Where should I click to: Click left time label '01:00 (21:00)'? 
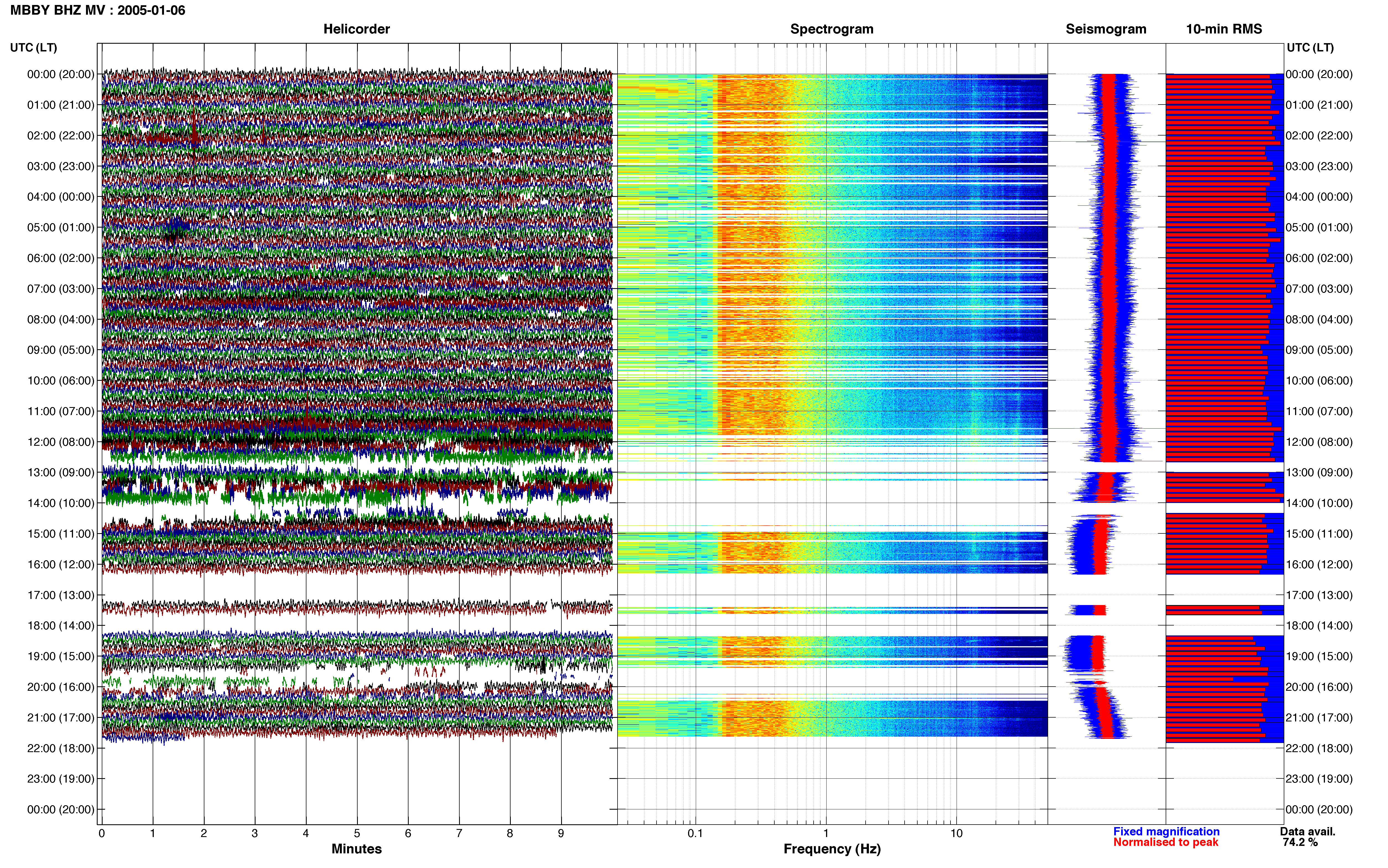pyautogui.click(x=61, y=105)
